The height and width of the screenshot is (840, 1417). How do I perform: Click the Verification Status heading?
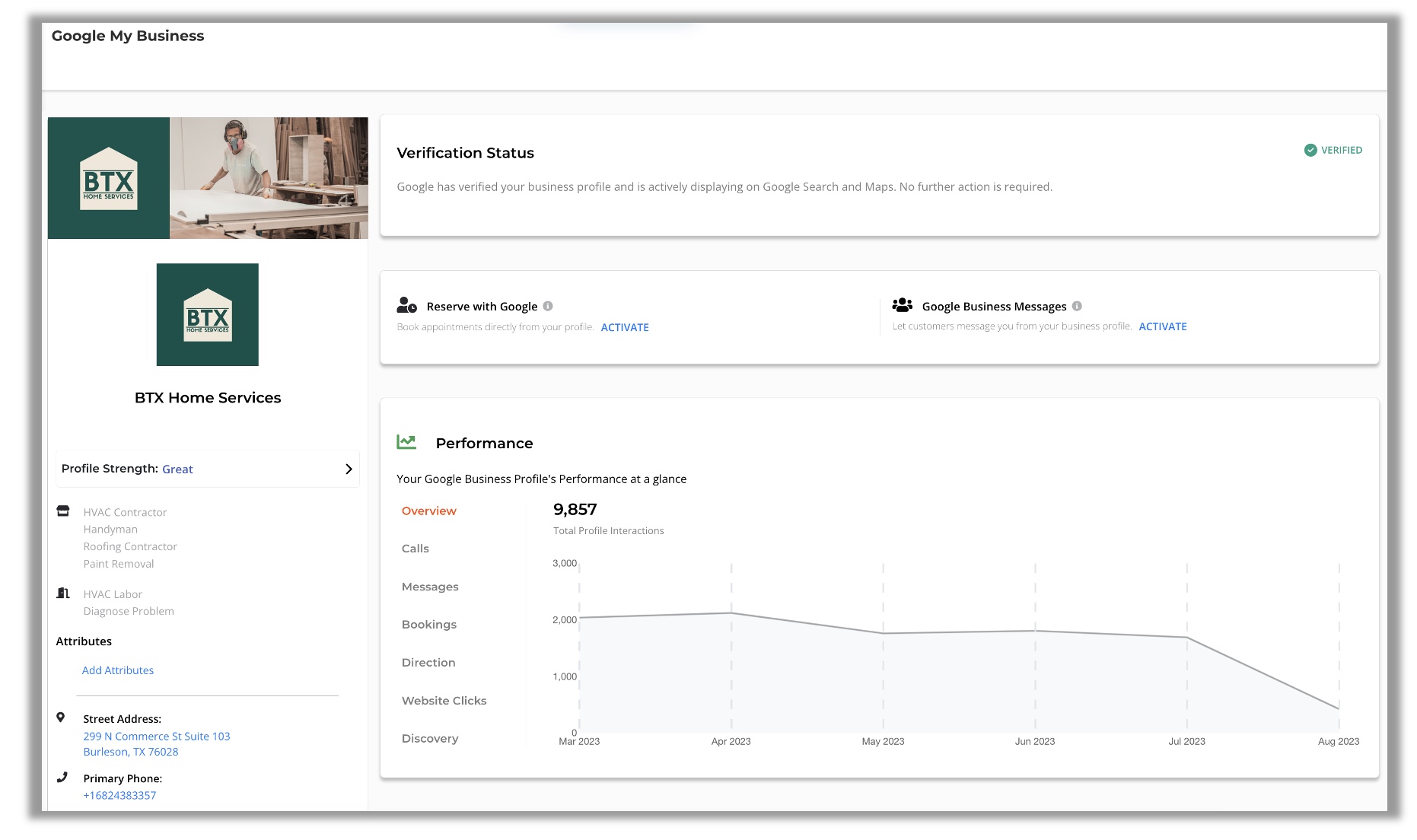click(x=466, y=153)
